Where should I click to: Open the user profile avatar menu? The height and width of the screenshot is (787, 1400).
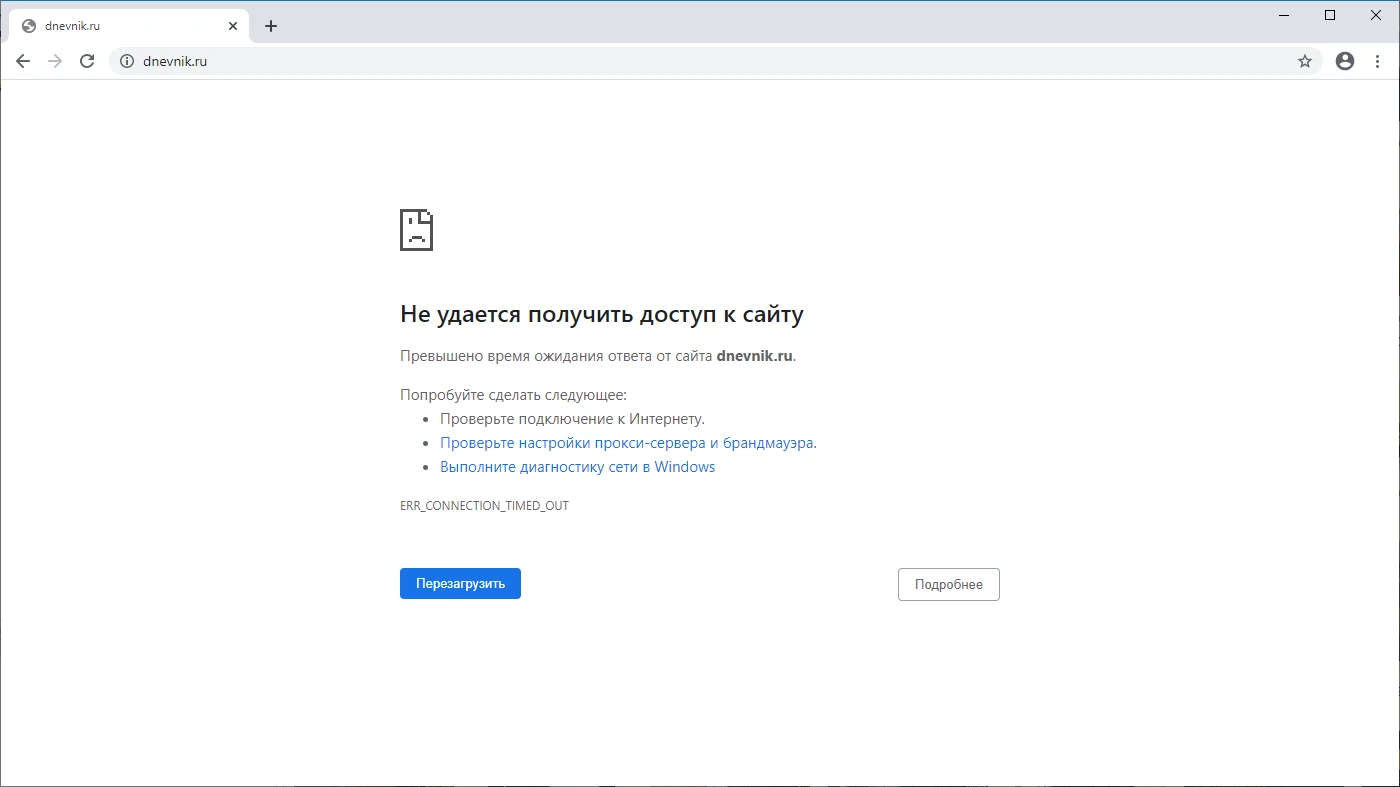[x=1345, y=61]
